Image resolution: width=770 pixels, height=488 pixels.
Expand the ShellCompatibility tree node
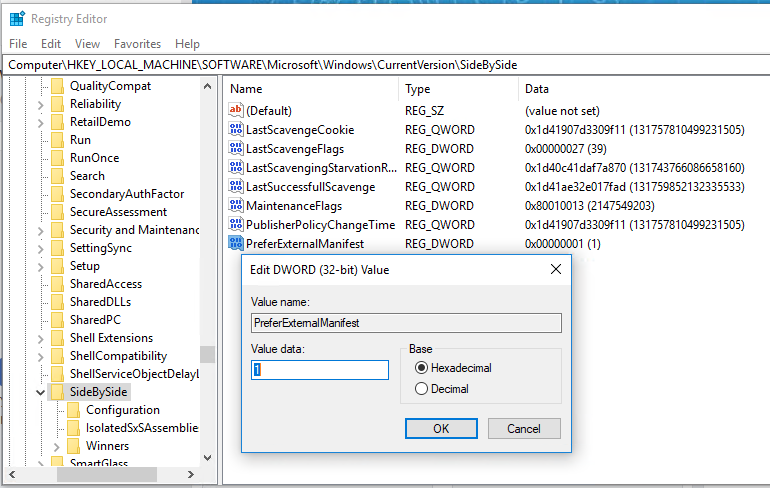tap(41, 357)
